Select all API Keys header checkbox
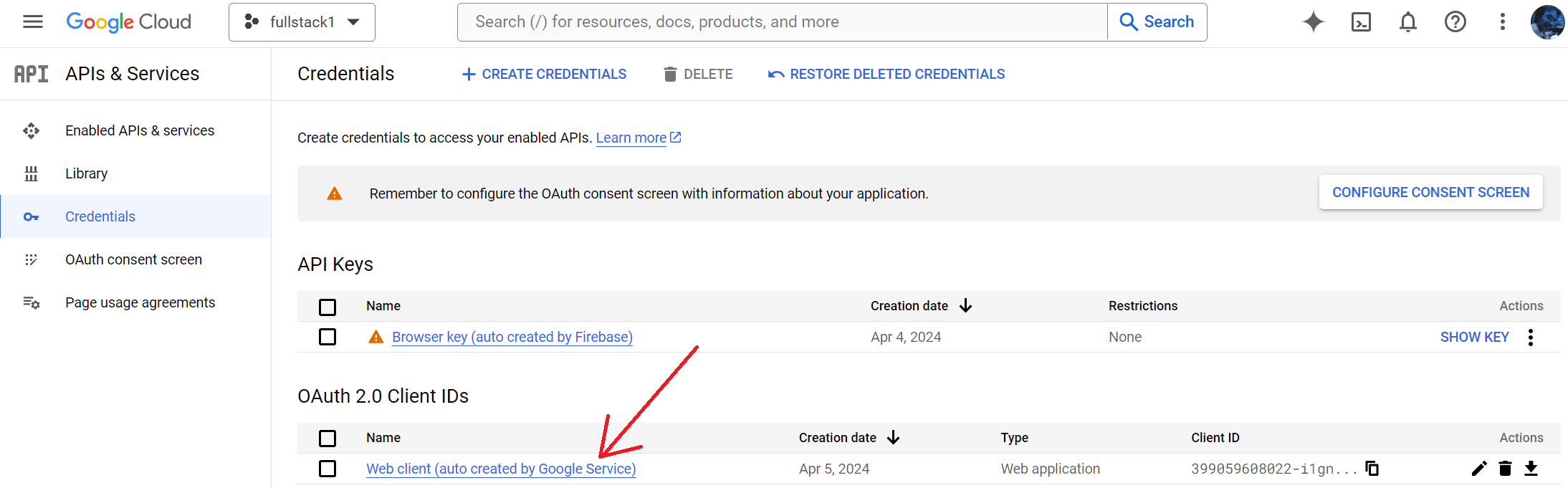Screen dimensions: 1568x488 pos(328,307)
